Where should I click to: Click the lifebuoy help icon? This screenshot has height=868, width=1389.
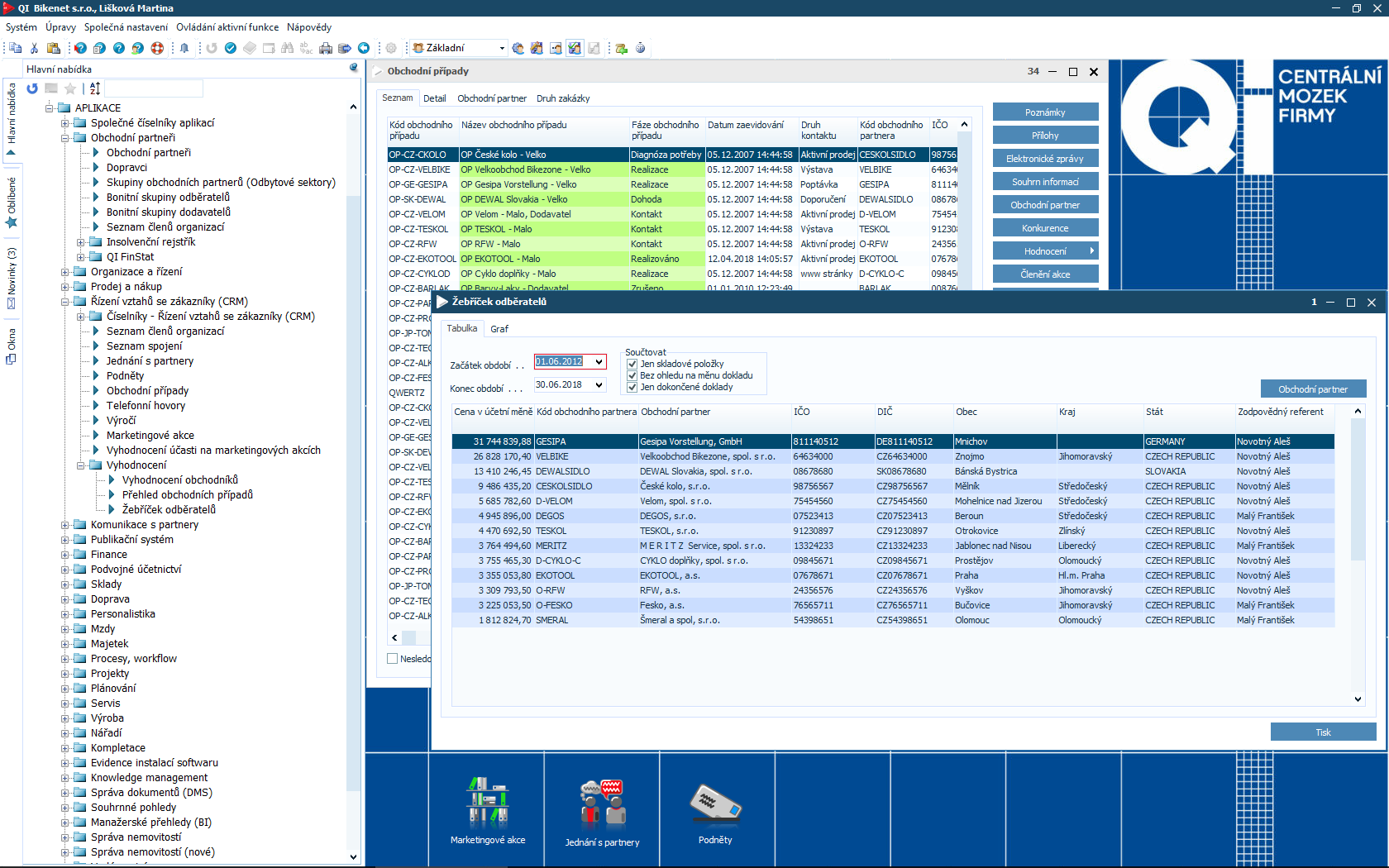(157, 48)
